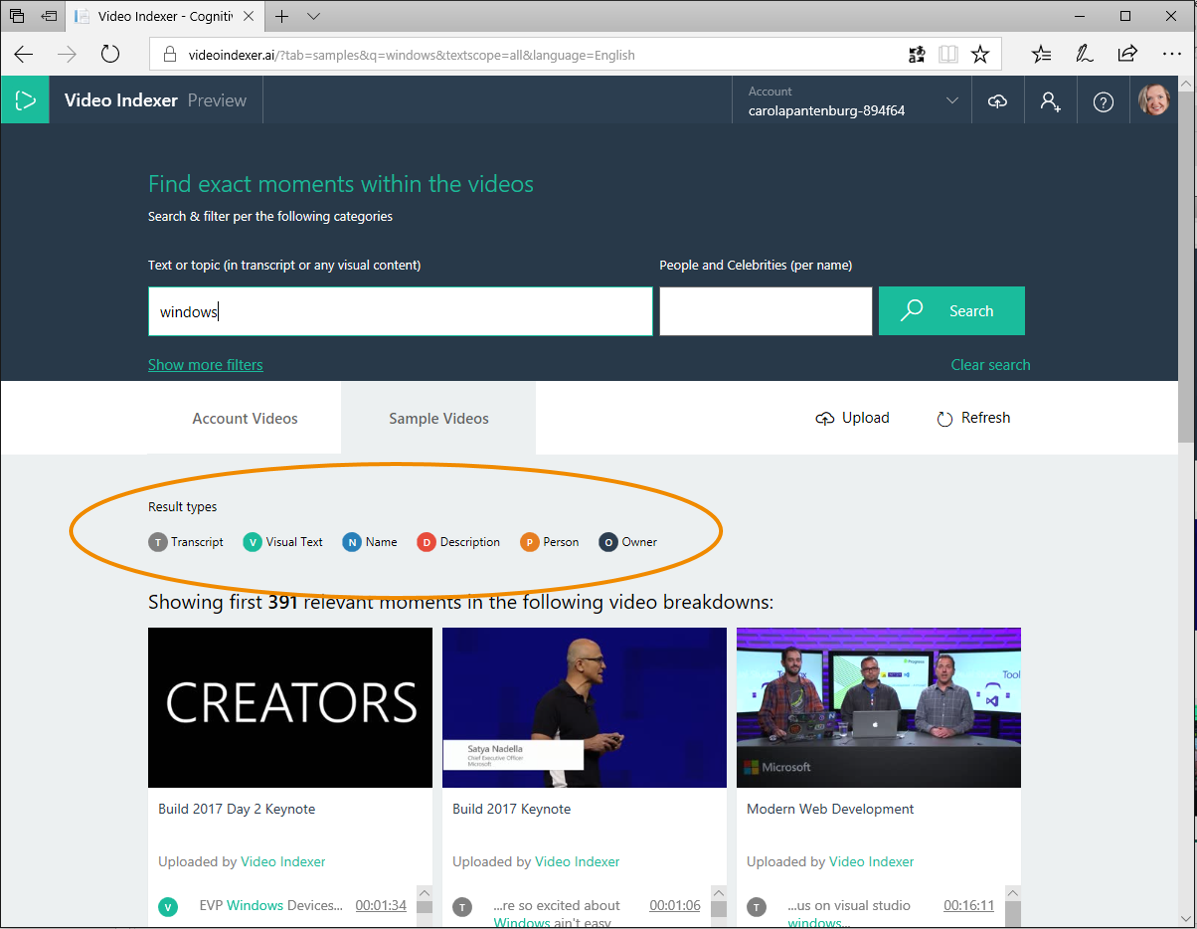
Task: Click the share icon in browser toolbar
Action: tap(1127, 53)
